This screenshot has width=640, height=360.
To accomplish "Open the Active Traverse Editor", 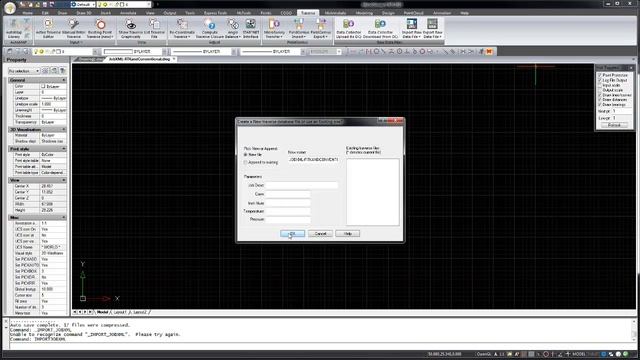I will pyautogui.click(x=48, y=28).
